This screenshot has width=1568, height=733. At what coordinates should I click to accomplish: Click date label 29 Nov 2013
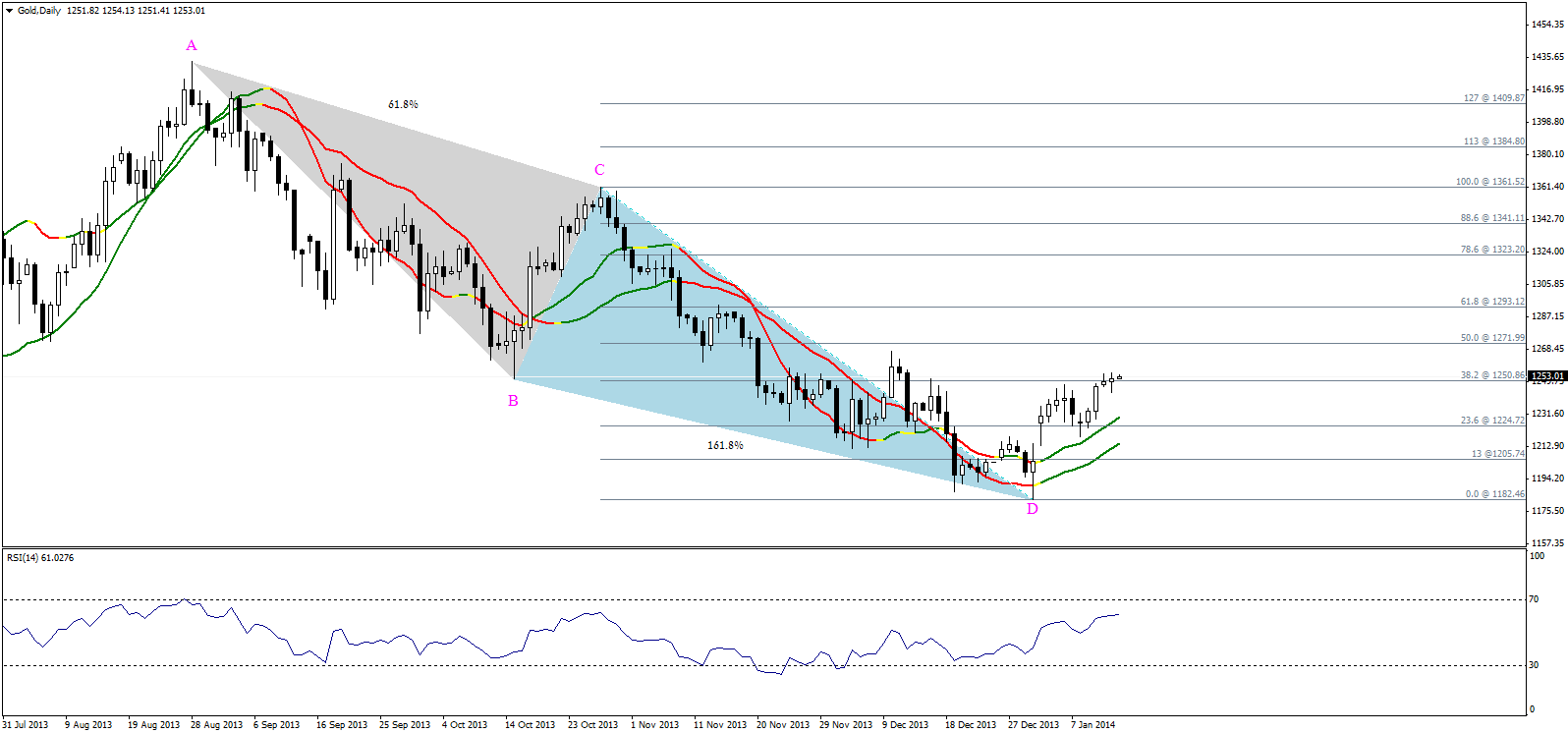[846, 725]
